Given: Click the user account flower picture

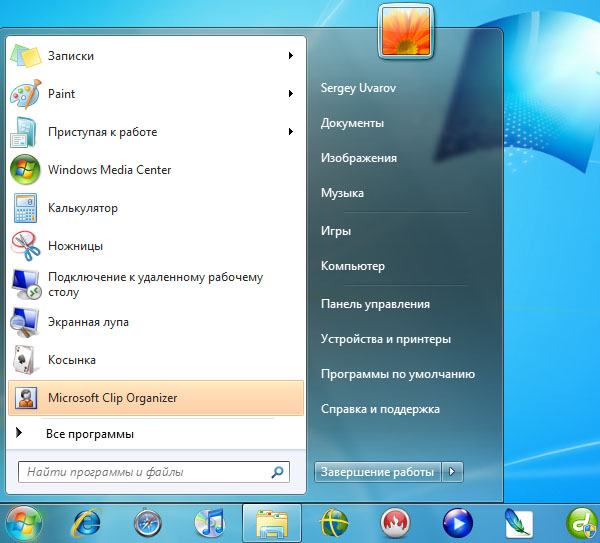Looking at the screenshot, I should click(406, 32).
